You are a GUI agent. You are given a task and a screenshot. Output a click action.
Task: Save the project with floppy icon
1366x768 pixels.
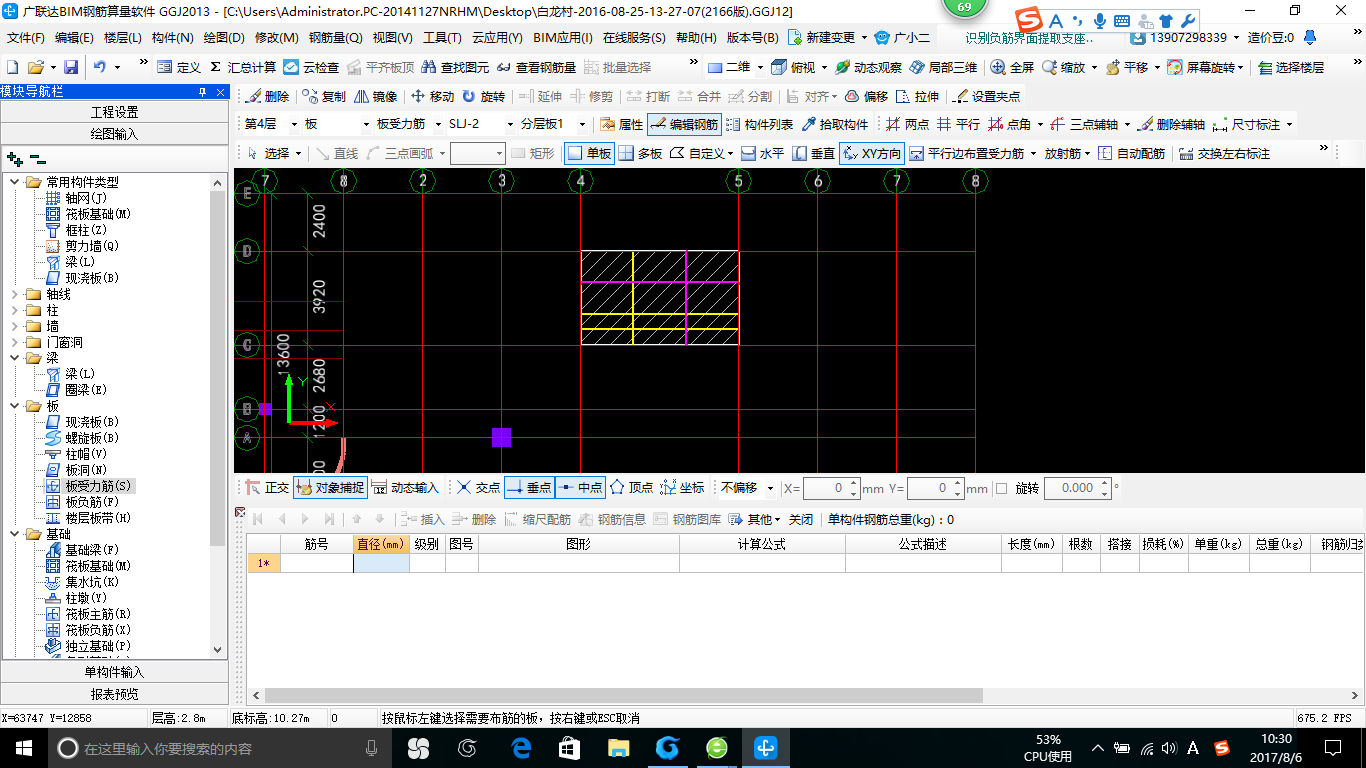[x=71, y=67]
